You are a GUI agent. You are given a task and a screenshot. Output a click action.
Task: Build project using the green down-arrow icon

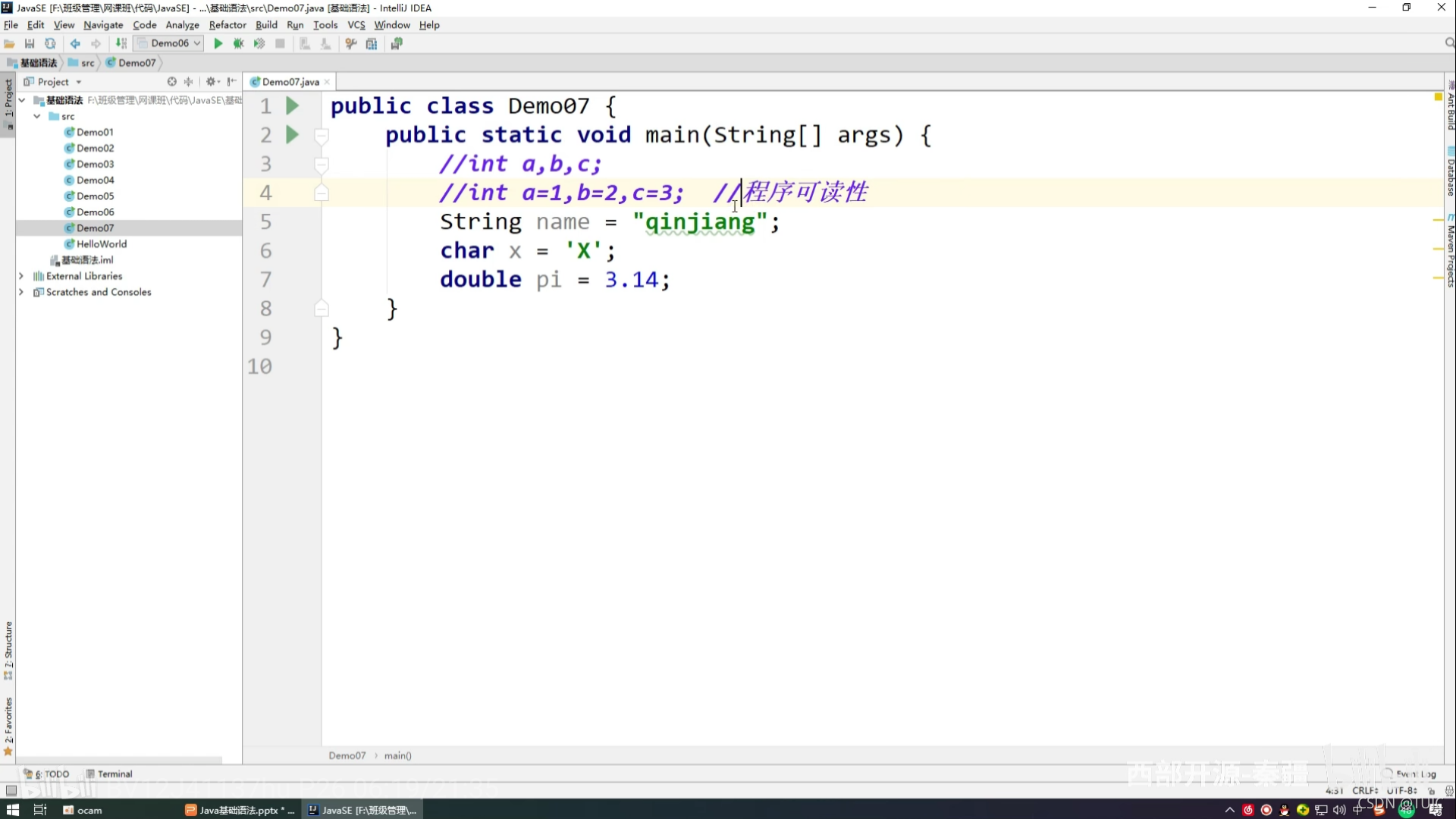(121, 44)
